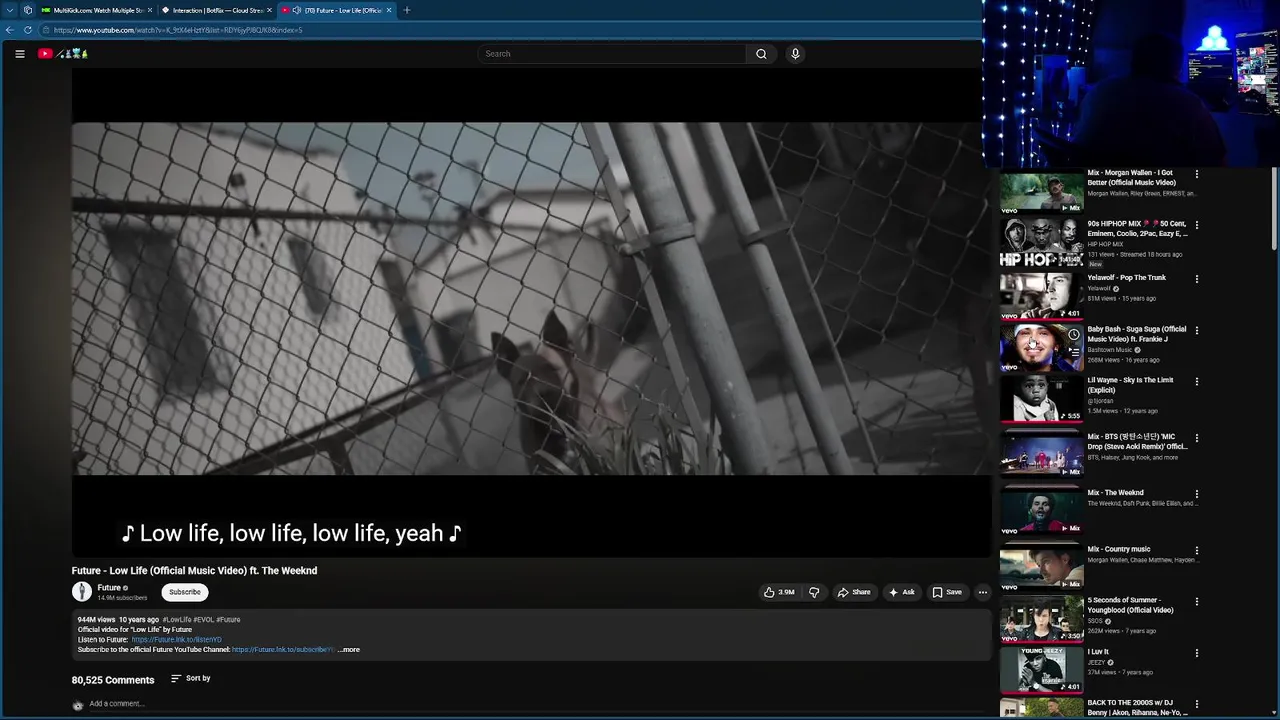Open the workspaces icon beside tab dropdown
This screenshot has width=1280, height=720.
click(27, 10)
